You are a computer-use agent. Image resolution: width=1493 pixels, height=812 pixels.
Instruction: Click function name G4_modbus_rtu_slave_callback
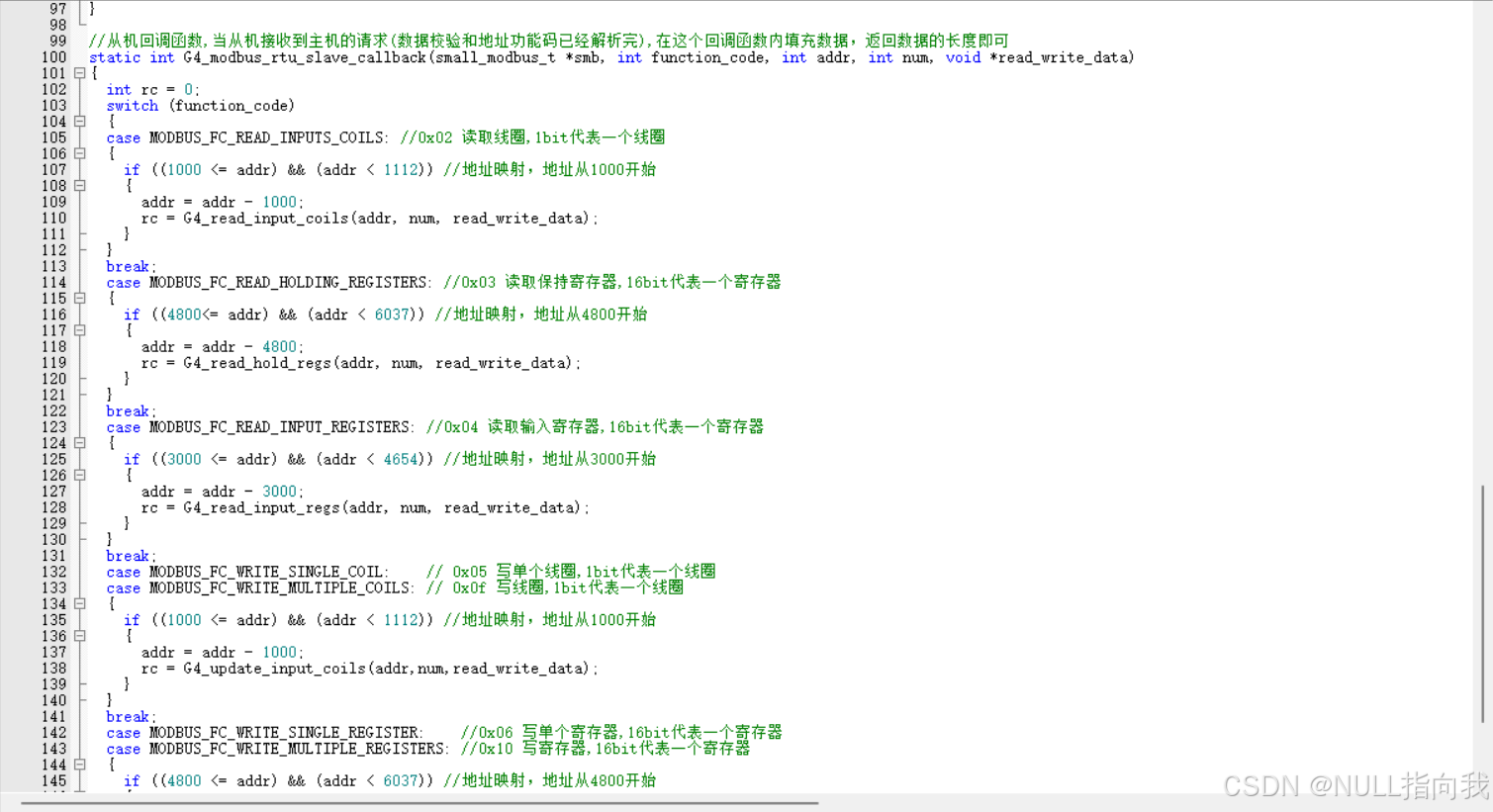click(305, 57)
